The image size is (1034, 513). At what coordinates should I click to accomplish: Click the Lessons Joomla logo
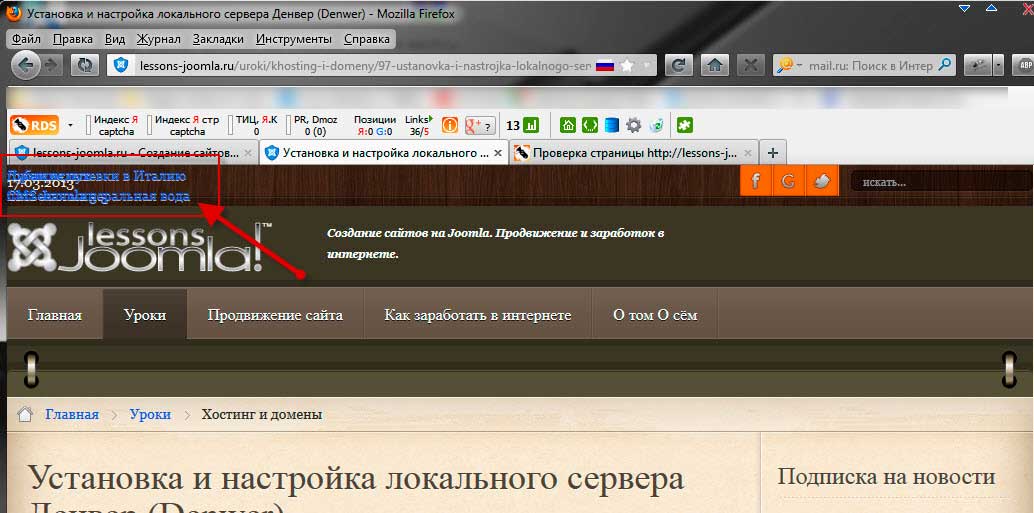[x=140, y=247]
